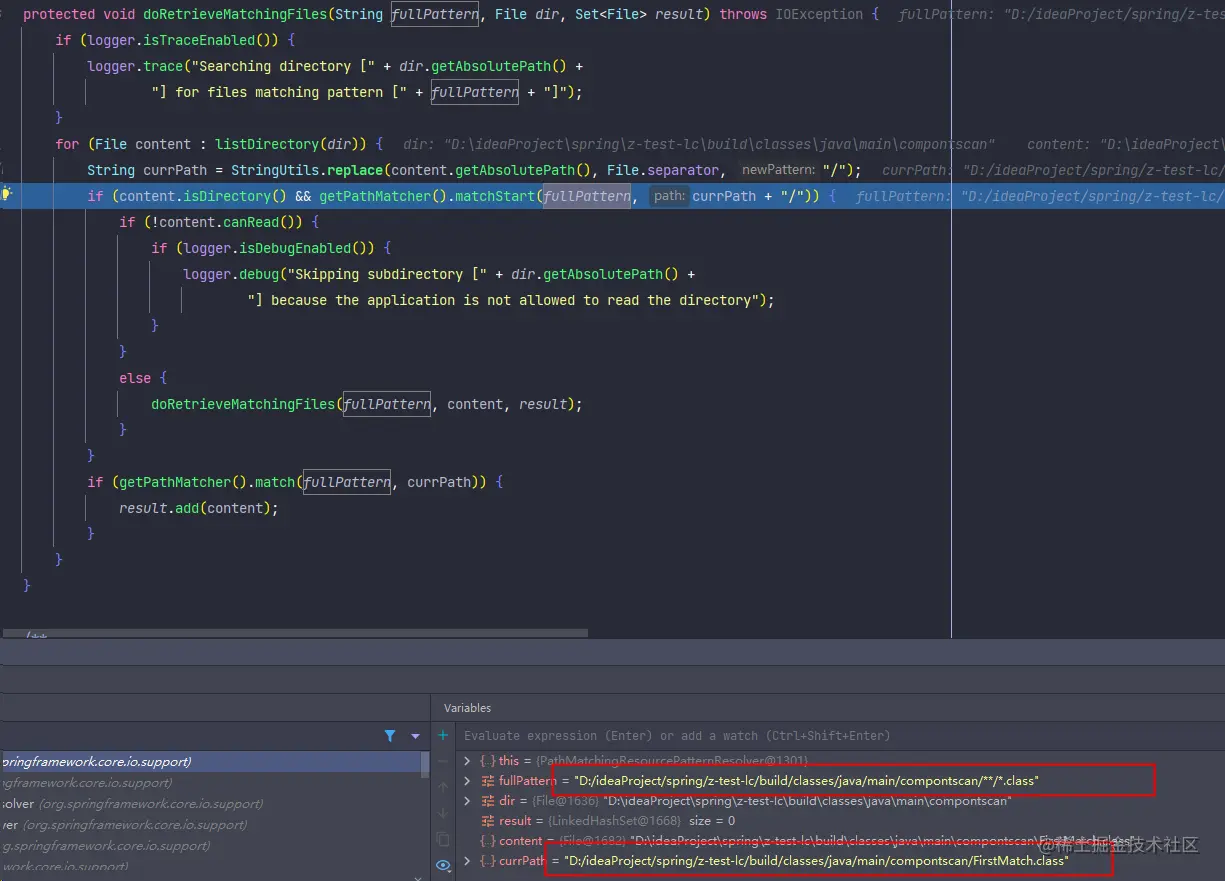The width and height of the screenshot is (1225, 881).
Task: Add a new watch with the plus icon
Action: pyautogui.click(x=443, y=736)
